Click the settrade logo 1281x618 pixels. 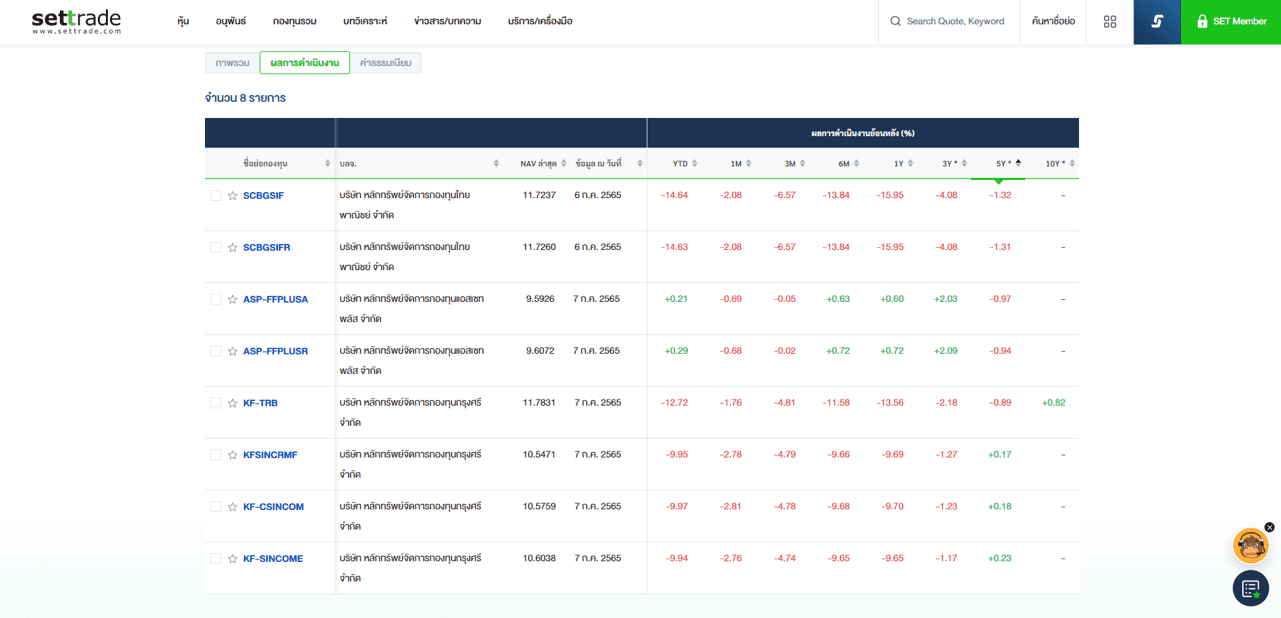tap(76, 21)
